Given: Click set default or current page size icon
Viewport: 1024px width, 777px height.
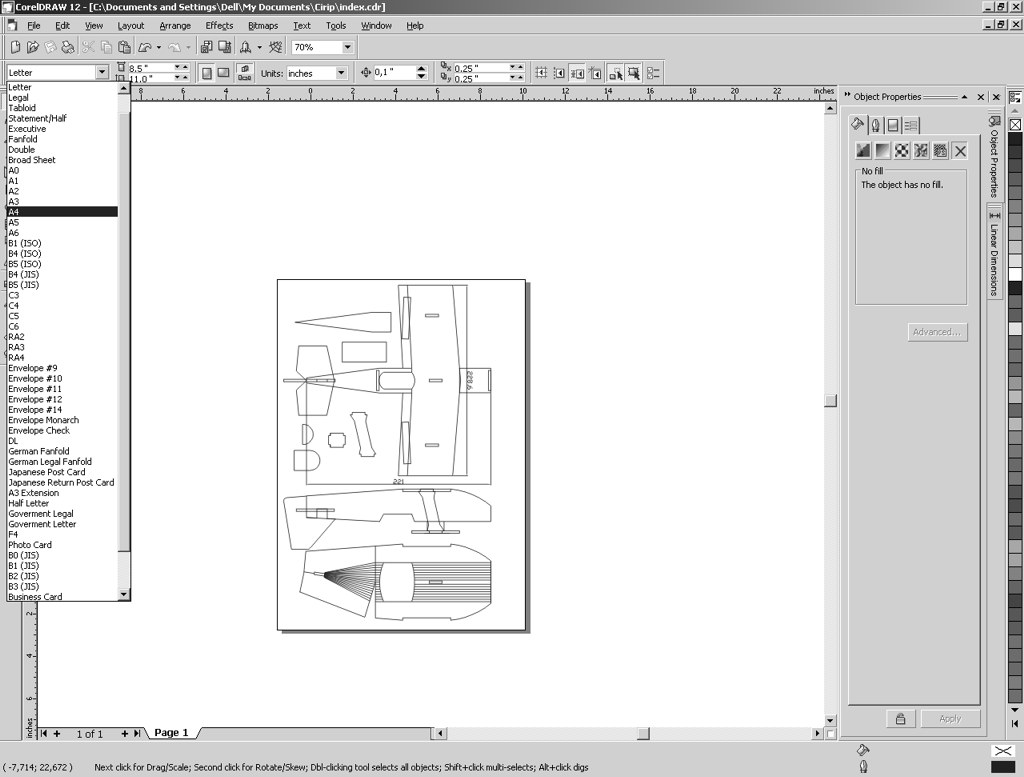Looking at the screenshot, I should tap(244, 72).
